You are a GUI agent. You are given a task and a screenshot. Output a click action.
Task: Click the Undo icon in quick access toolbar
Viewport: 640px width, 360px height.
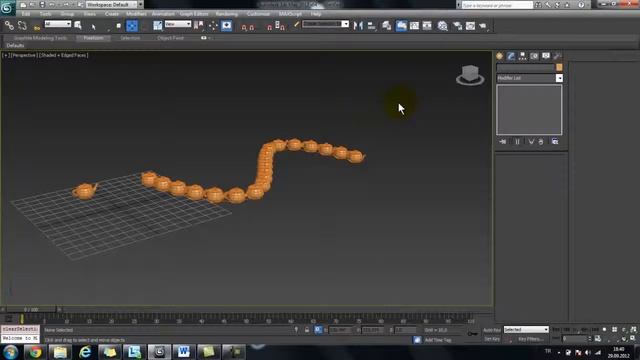(x=52, y=4)
